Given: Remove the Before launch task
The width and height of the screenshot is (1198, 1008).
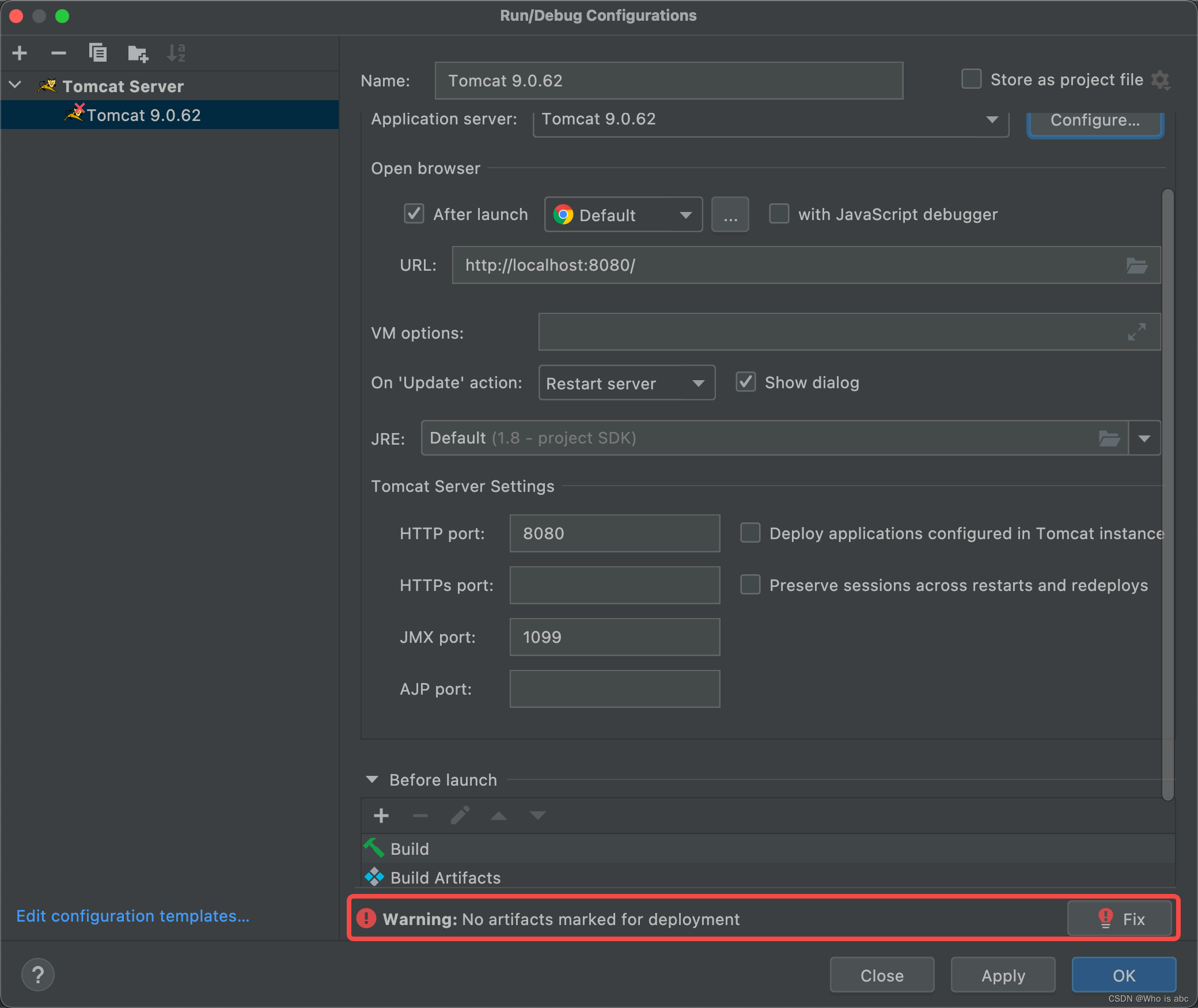Looking at the screenshot, I should pyautogui.click(x=420, y=815).
